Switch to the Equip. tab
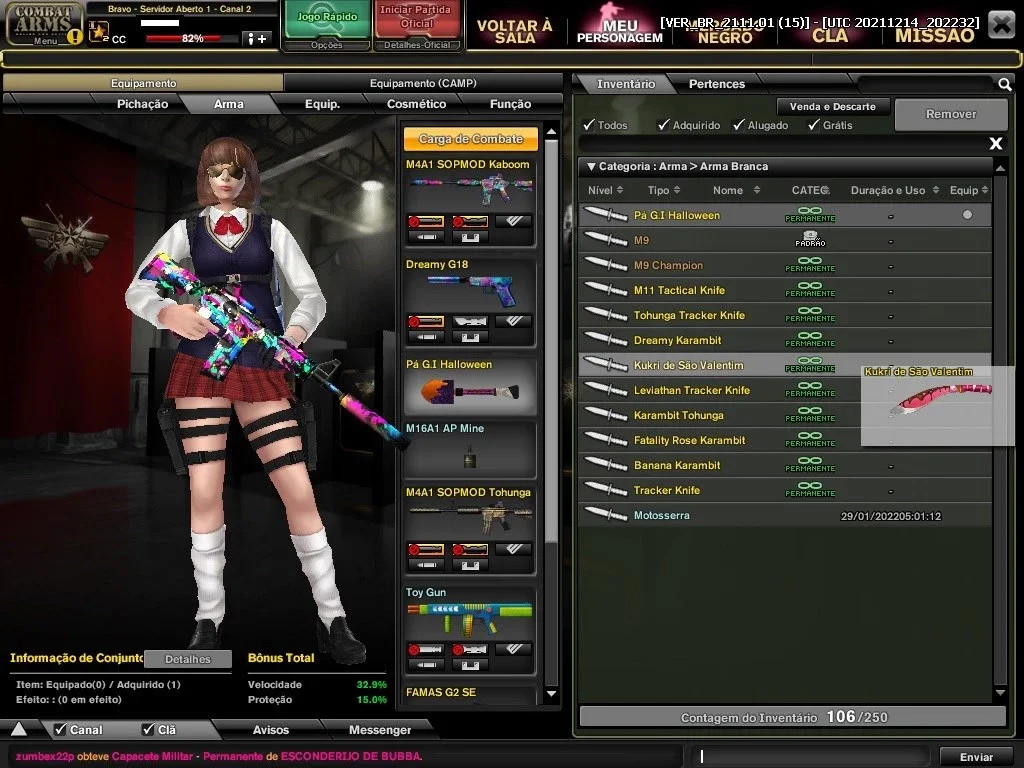The width and height of the screenshot is (1024, 768). pos(323,104)
